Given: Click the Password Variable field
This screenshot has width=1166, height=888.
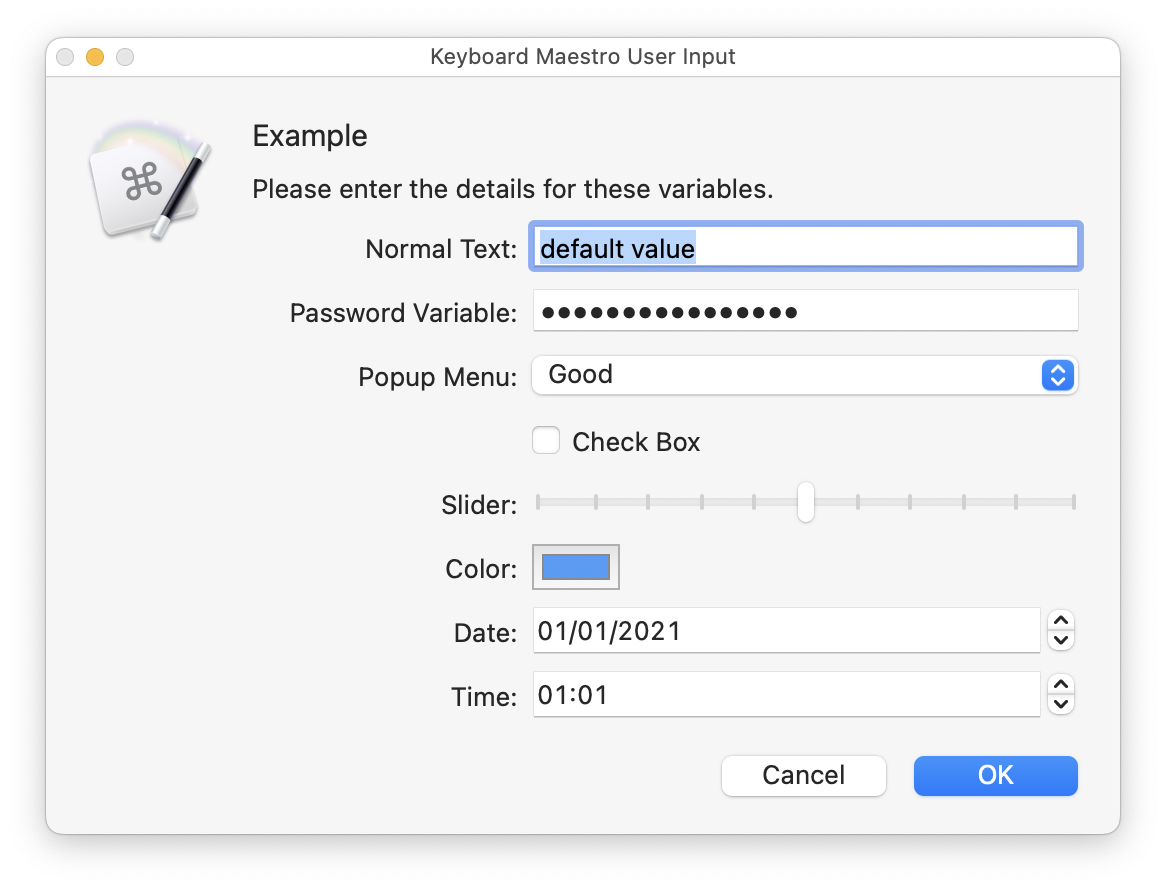Looking at the screenshot, I should [804, 312].
